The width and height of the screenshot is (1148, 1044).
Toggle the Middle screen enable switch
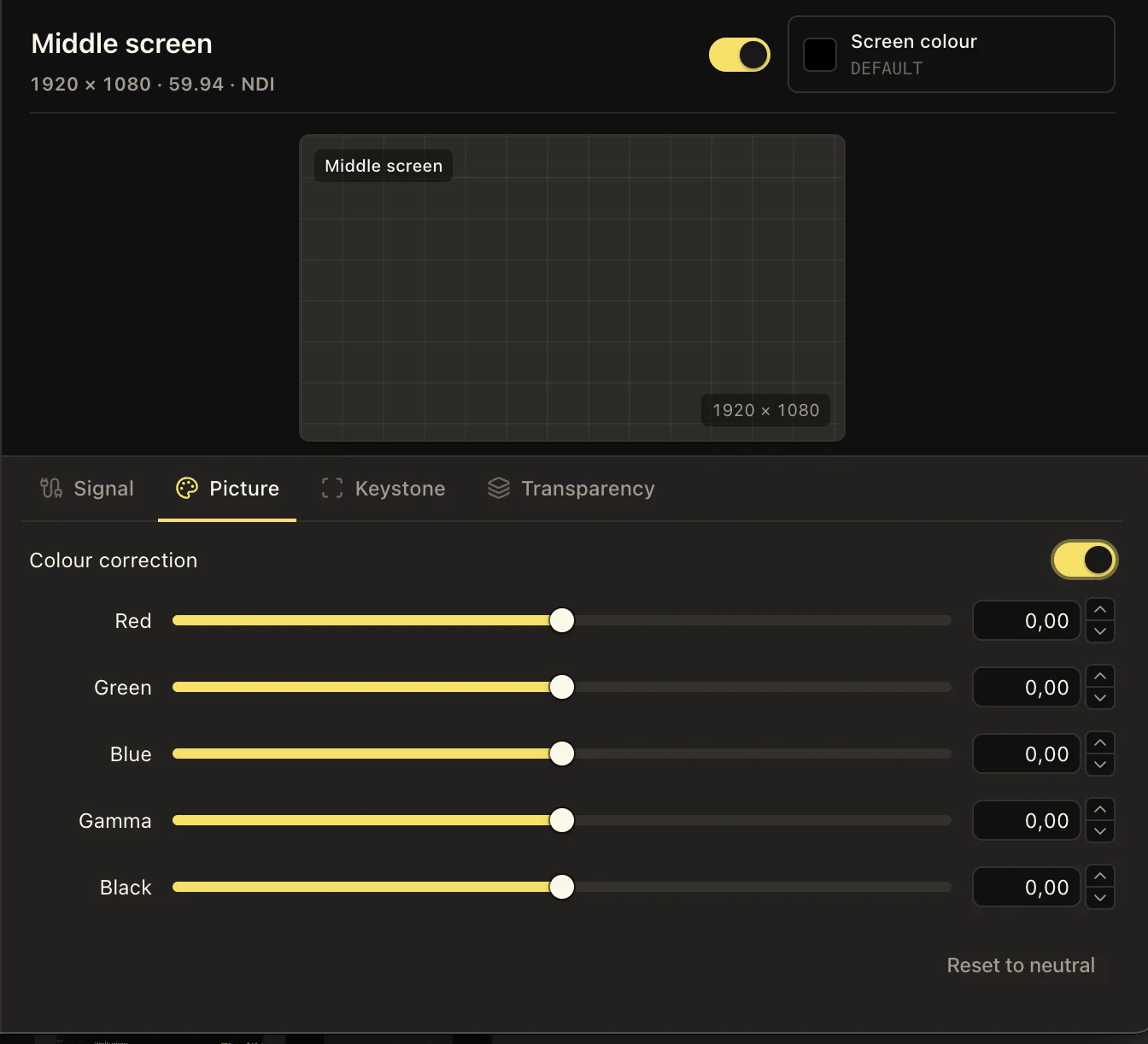tap(740, 55)
